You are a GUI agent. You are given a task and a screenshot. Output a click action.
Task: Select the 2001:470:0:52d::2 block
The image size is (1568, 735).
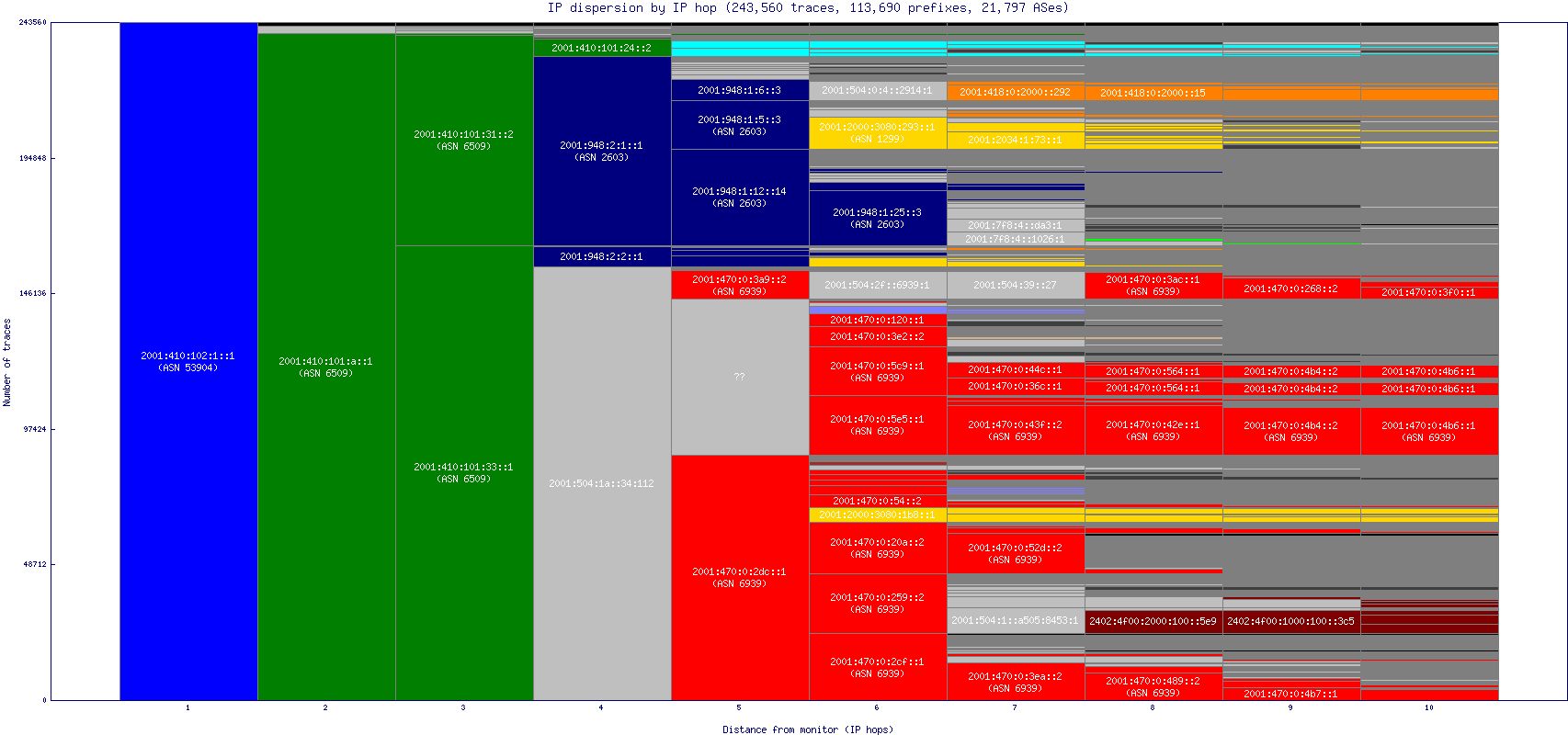pos(1016,553)
